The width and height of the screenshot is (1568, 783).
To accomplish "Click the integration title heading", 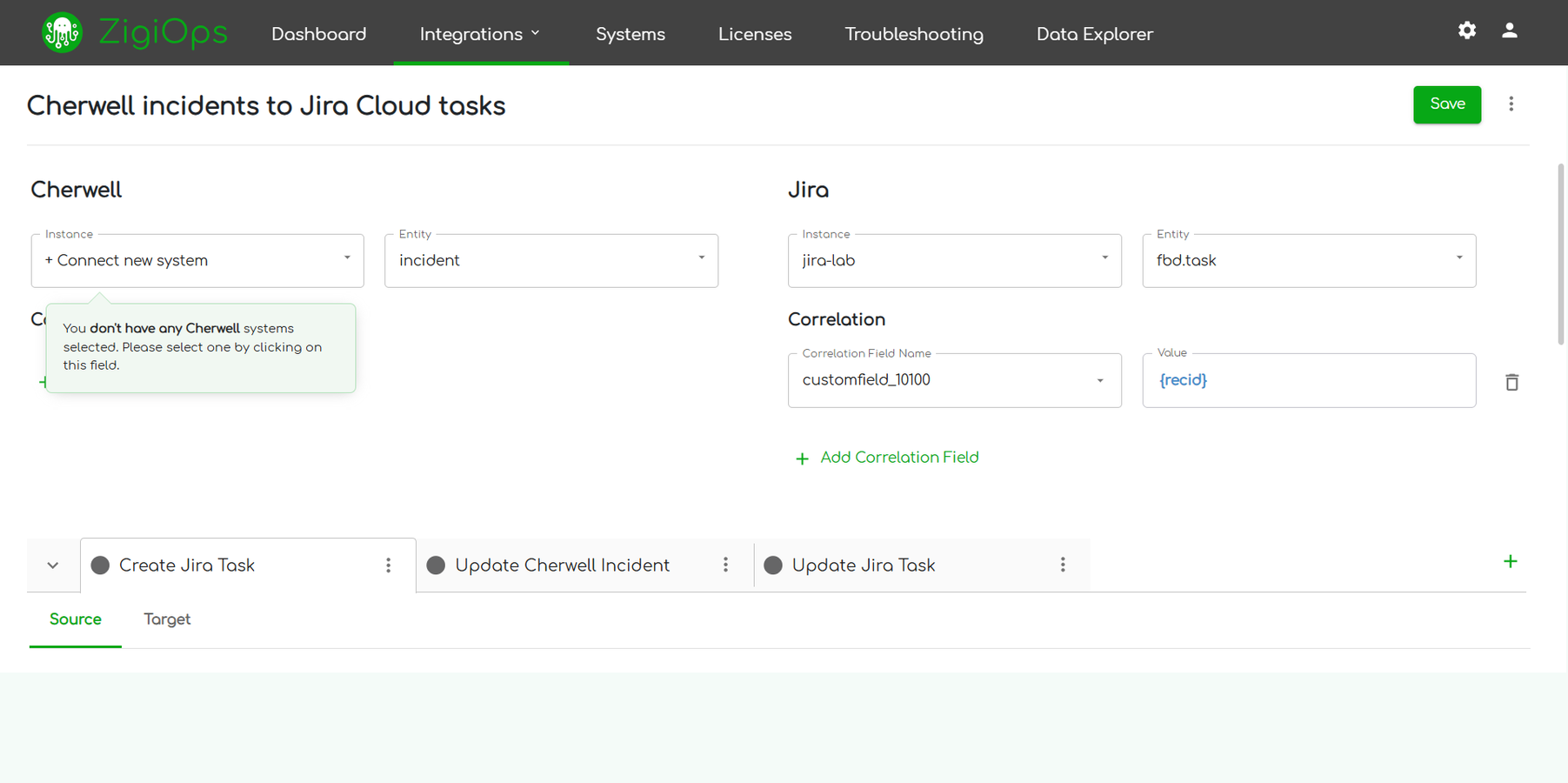I will pos(266,106).
